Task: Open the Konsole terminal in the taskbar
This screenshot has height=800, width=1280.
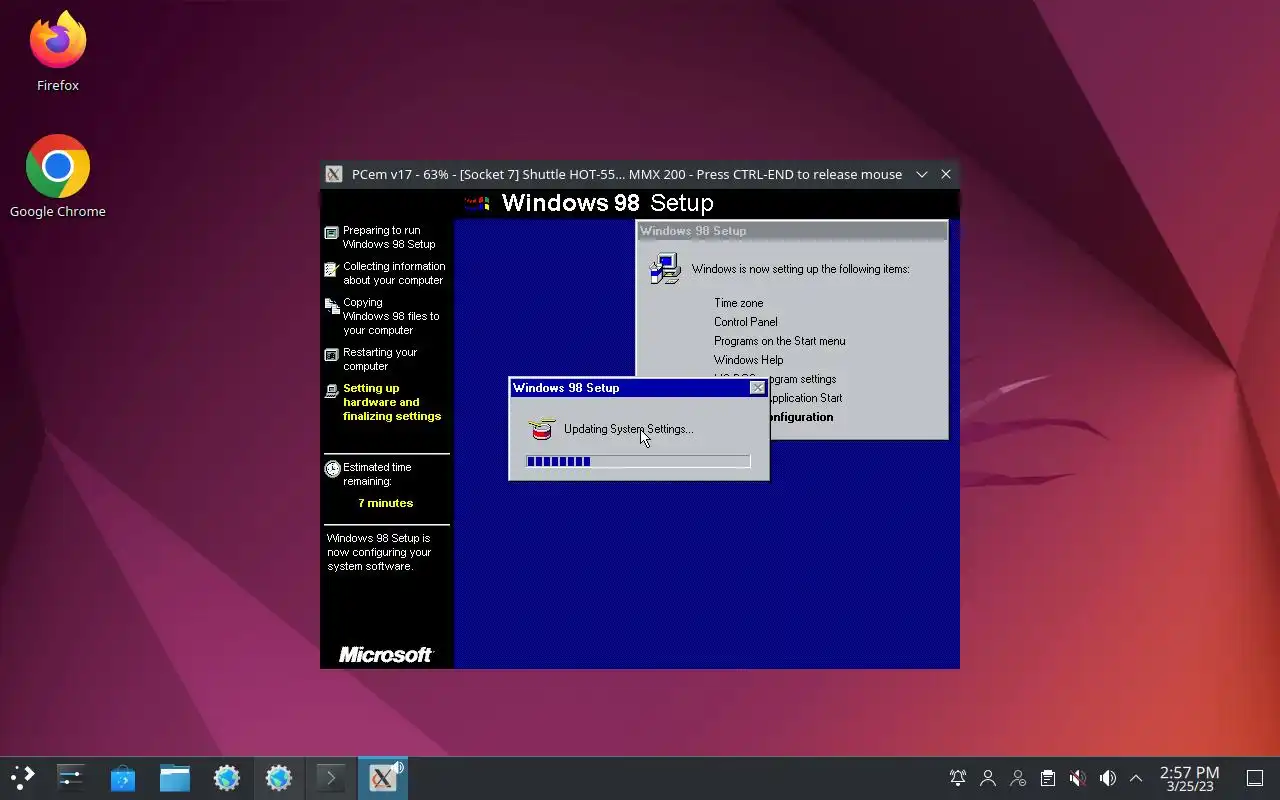Action: click(x=331, y=778)
